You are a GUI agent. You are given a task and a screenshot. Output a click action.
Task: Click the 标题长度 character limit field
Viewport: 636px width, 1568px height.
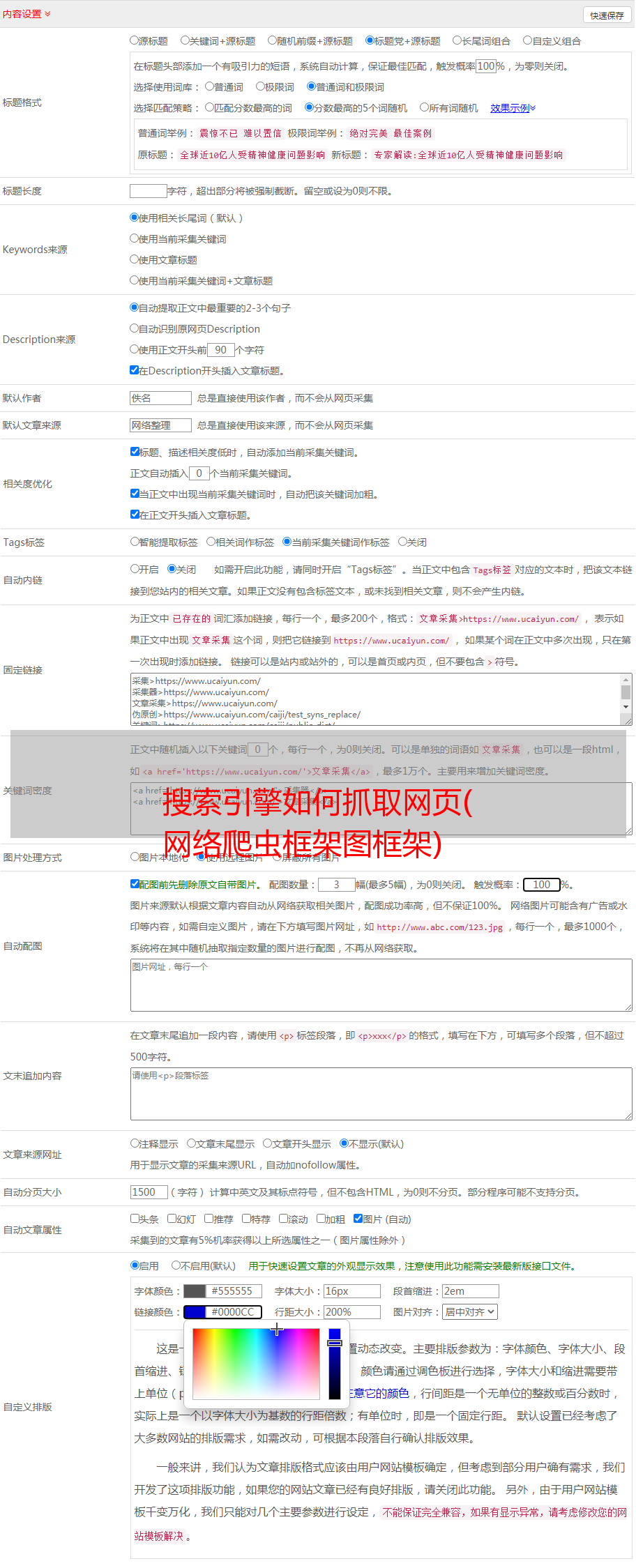pos(149,191)
